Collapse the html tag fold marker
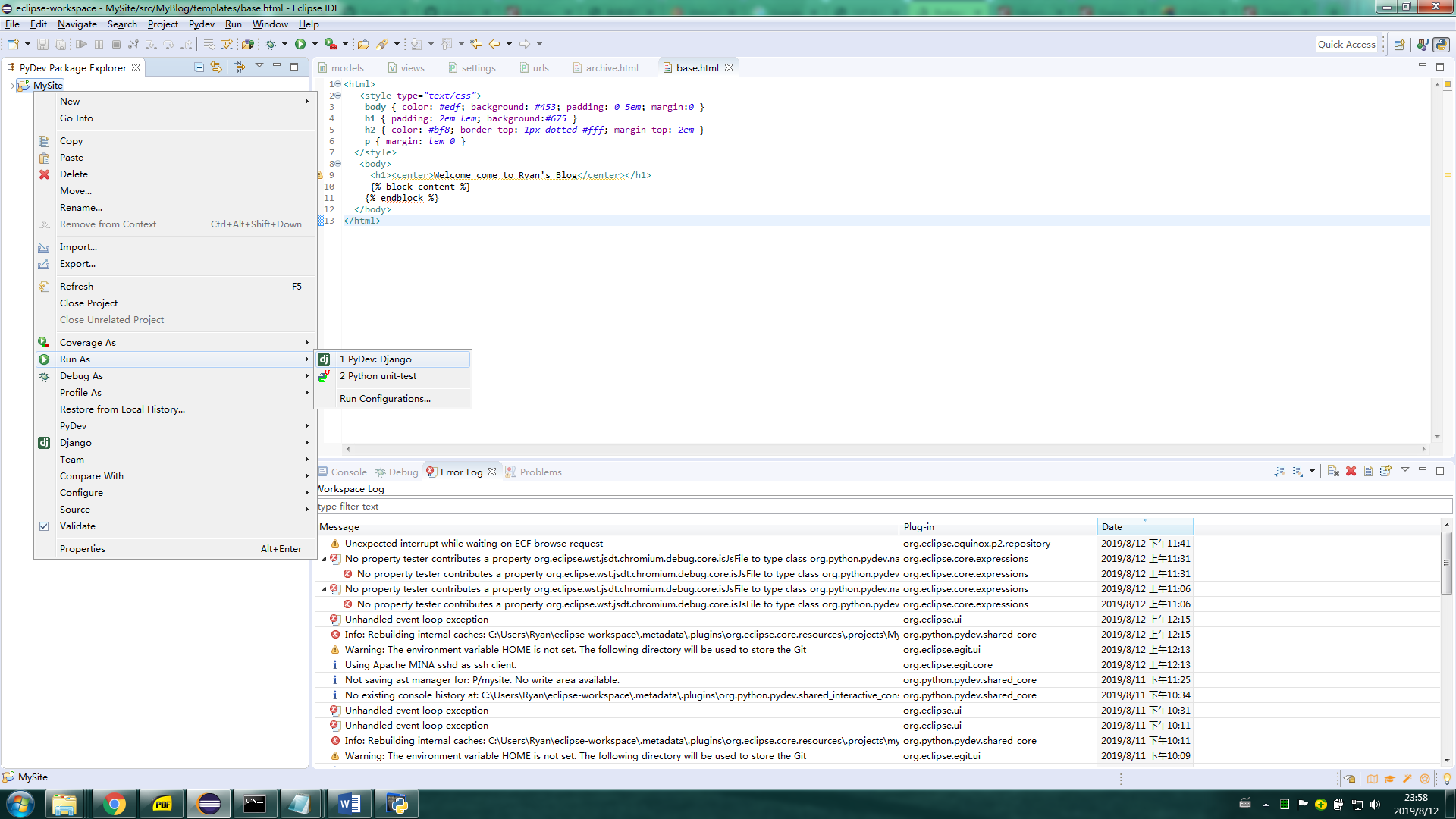The image size is (1456, 819). pos(338,84)
